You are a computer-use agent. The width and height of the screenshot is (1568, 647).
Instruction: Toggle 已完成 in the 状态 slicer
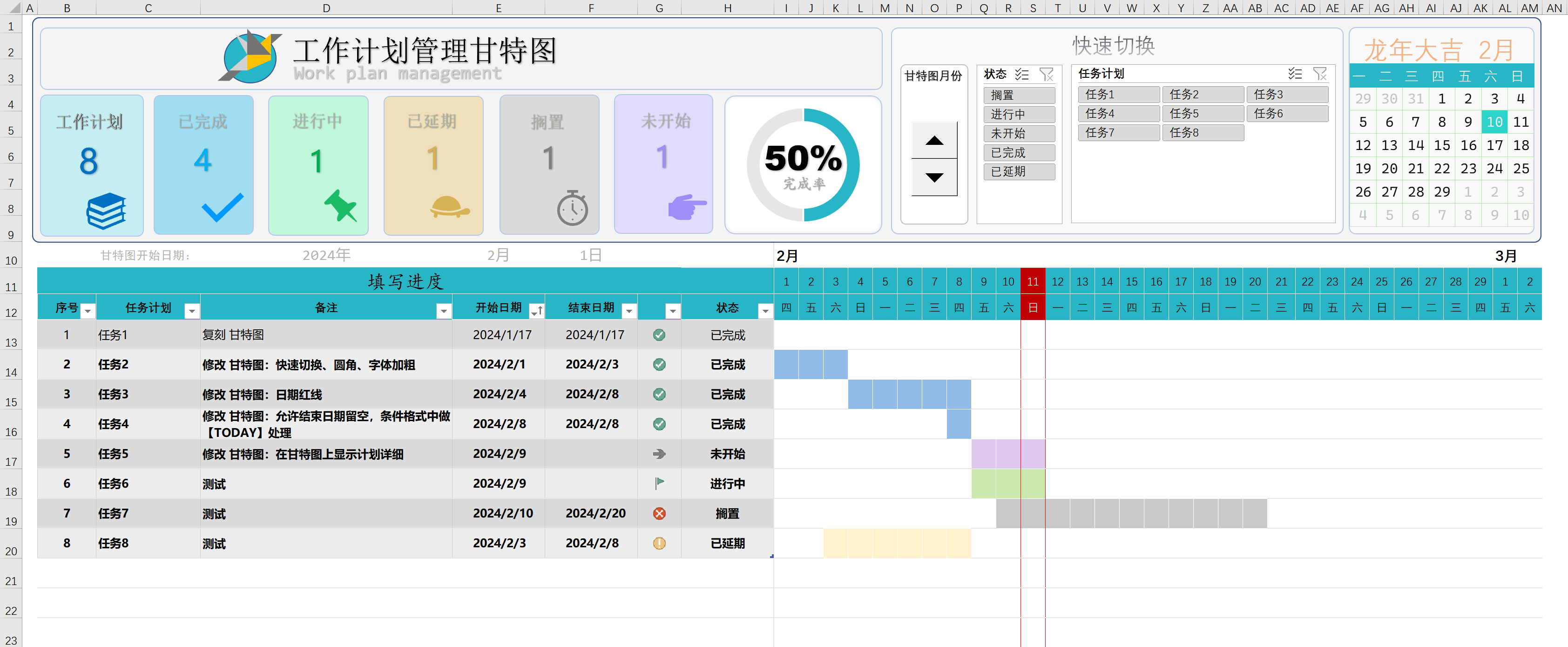coord(1019,152)
